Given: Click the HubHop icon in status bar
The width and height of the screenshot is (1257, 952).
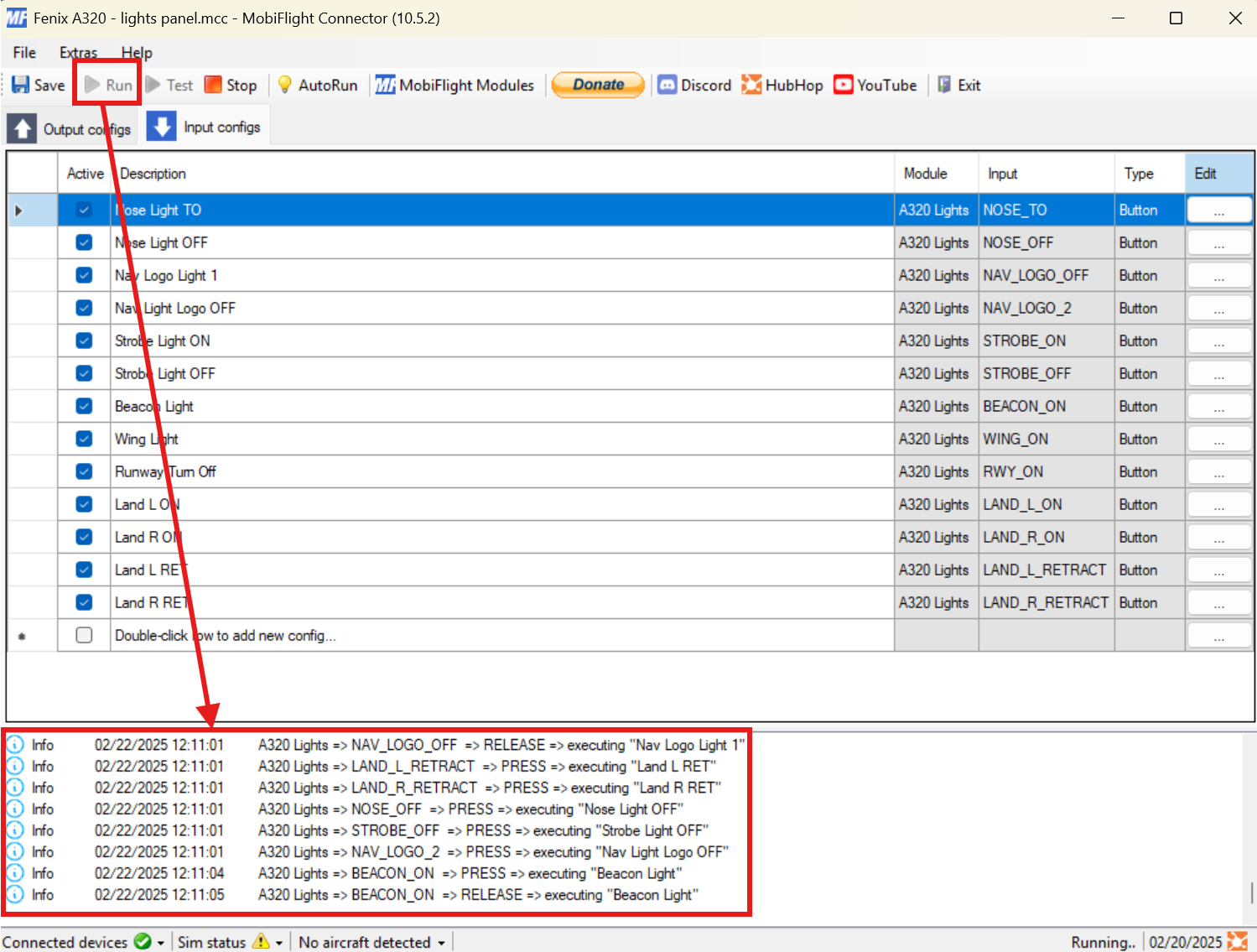Looking at the screenshot, I should tap(1238, 941).
